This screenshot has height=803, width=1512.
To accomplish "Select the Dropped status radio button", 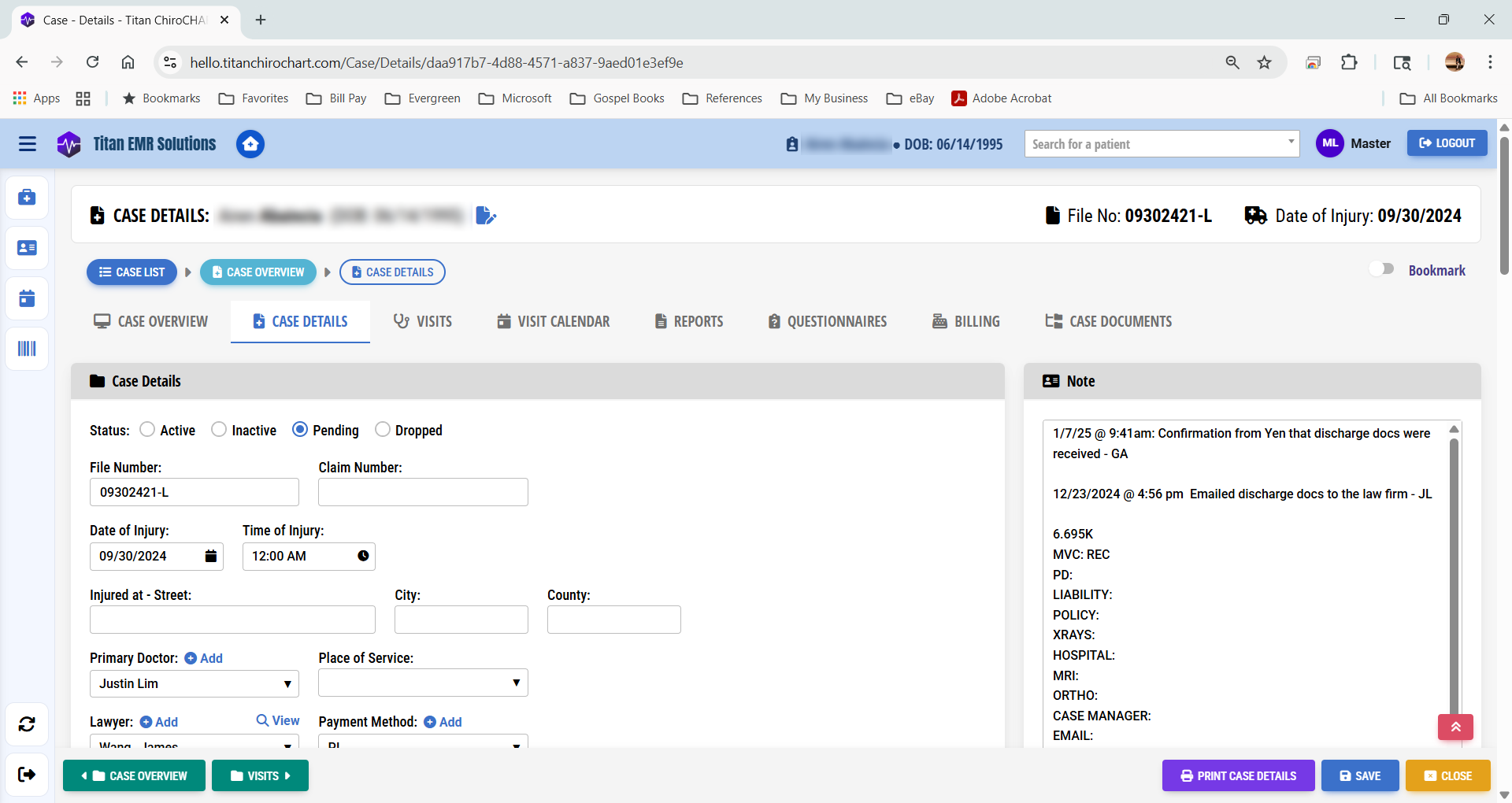I will 383,430.
